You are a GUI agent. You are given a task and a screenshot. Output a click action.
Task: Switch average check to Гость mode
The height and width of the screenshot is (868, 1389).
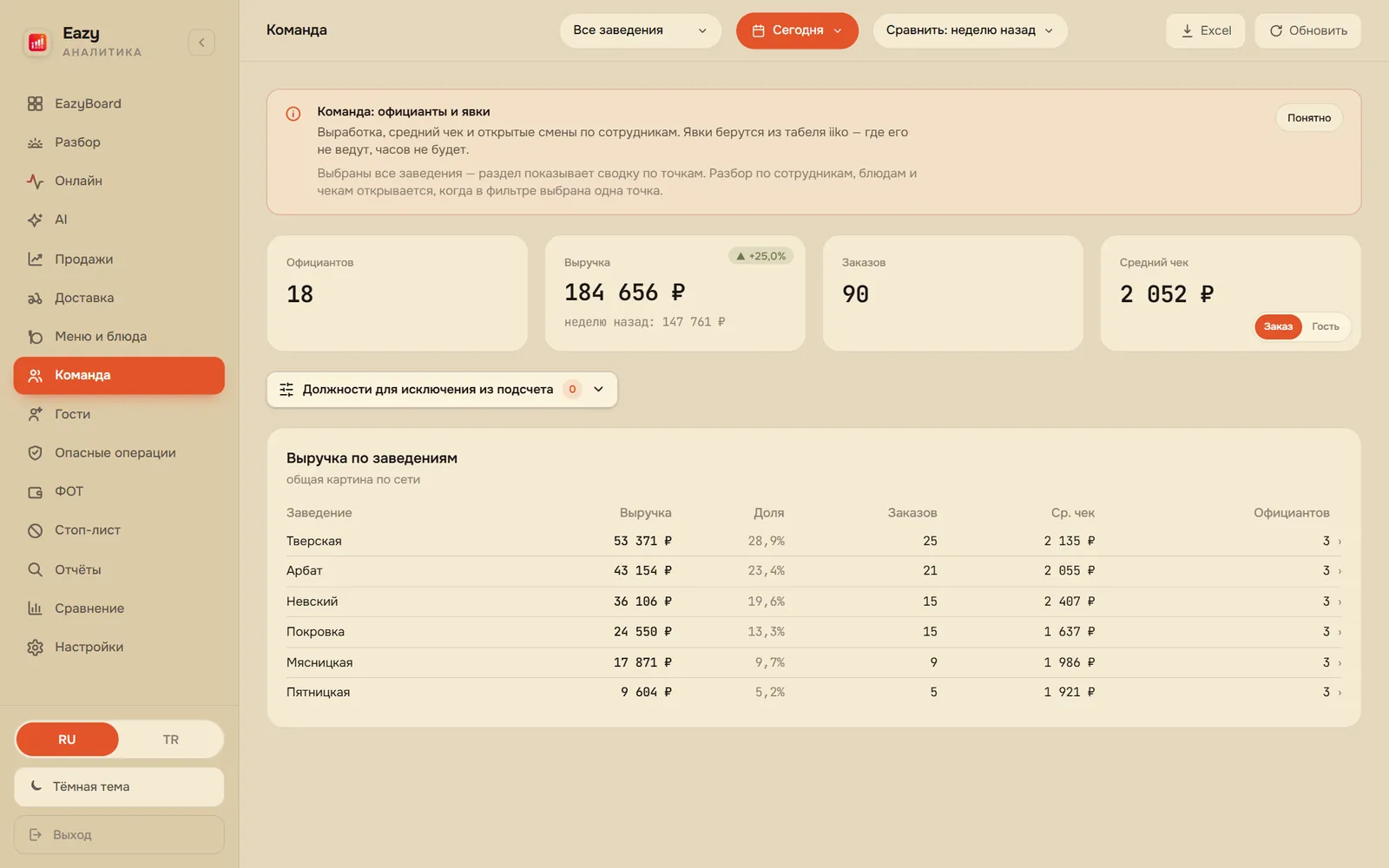click(x=1325, y=326)
